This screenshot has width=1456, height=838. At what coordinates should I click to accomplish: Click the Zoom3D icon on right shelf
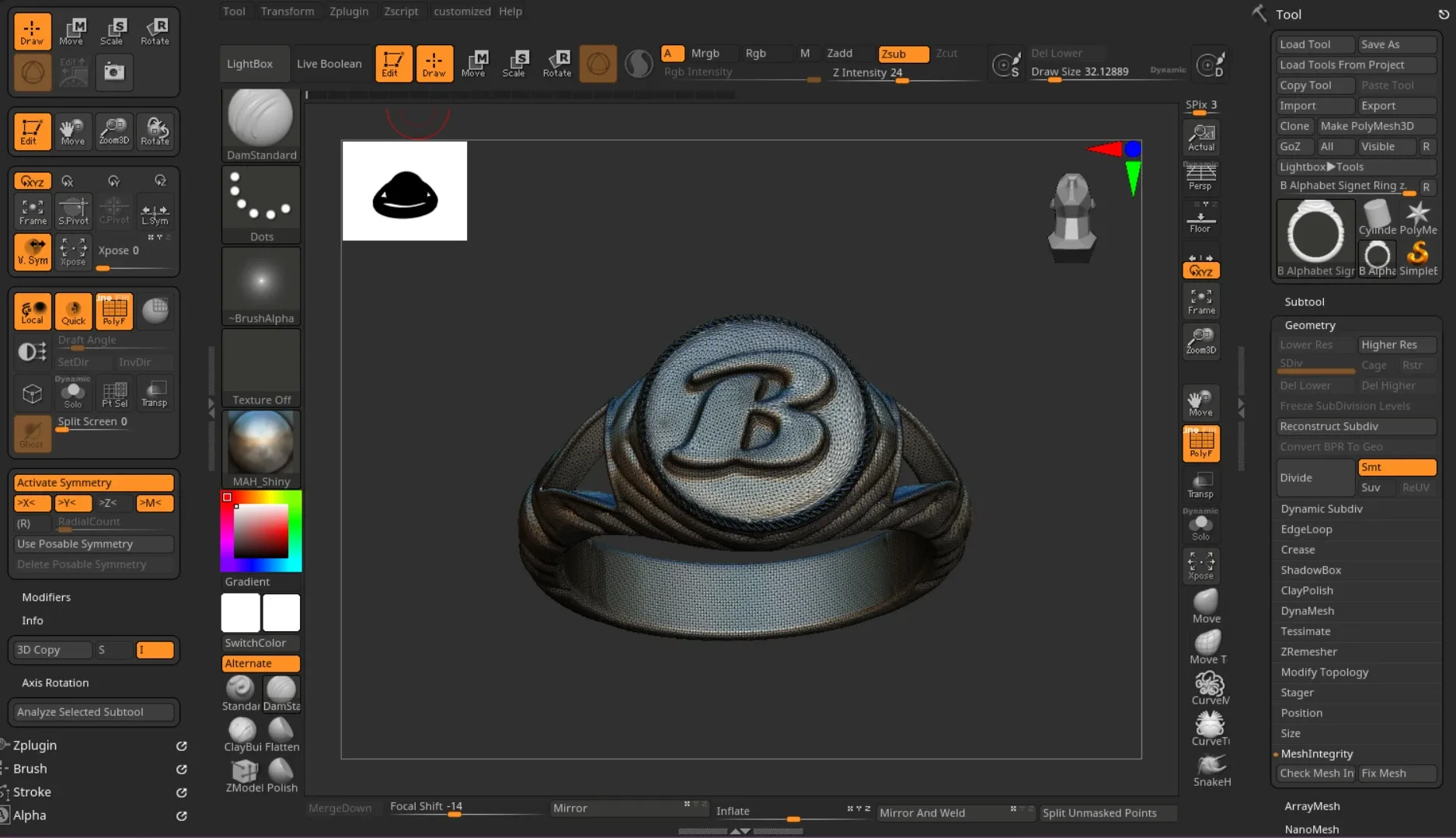coord(1200,340)
